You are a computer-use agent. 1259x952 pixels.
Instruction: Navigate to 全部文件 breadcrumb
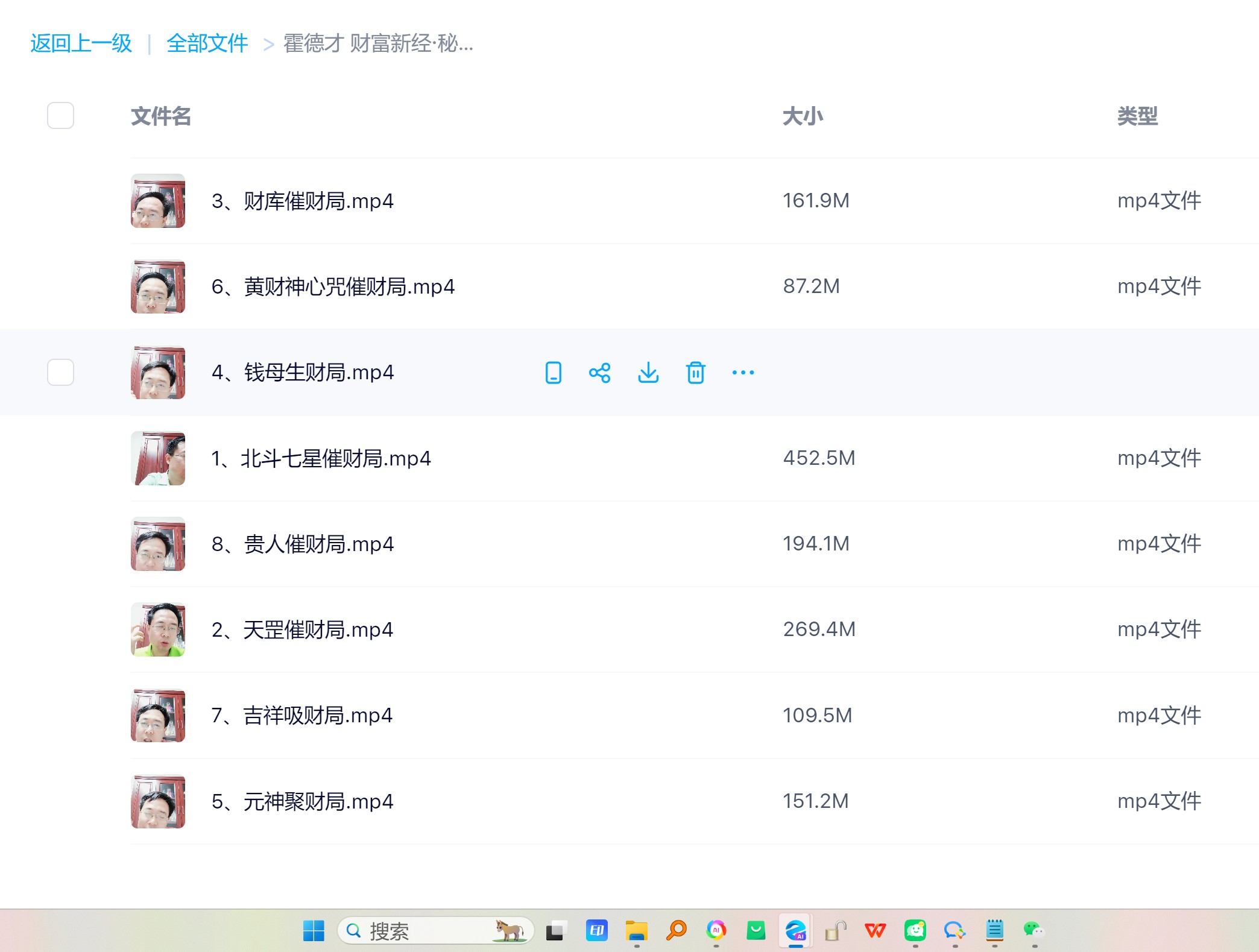(x=207, y=43)
